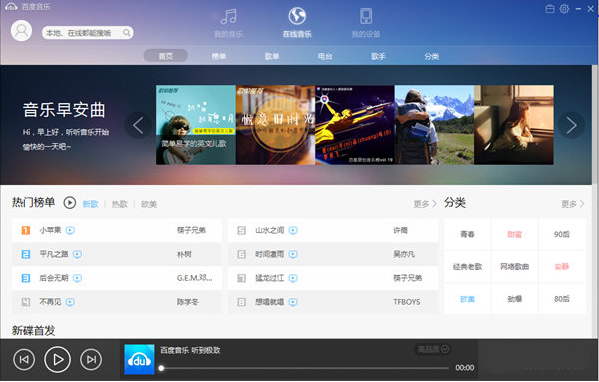
Task: Show next banner with right arrow
Action: pos(571,125)
